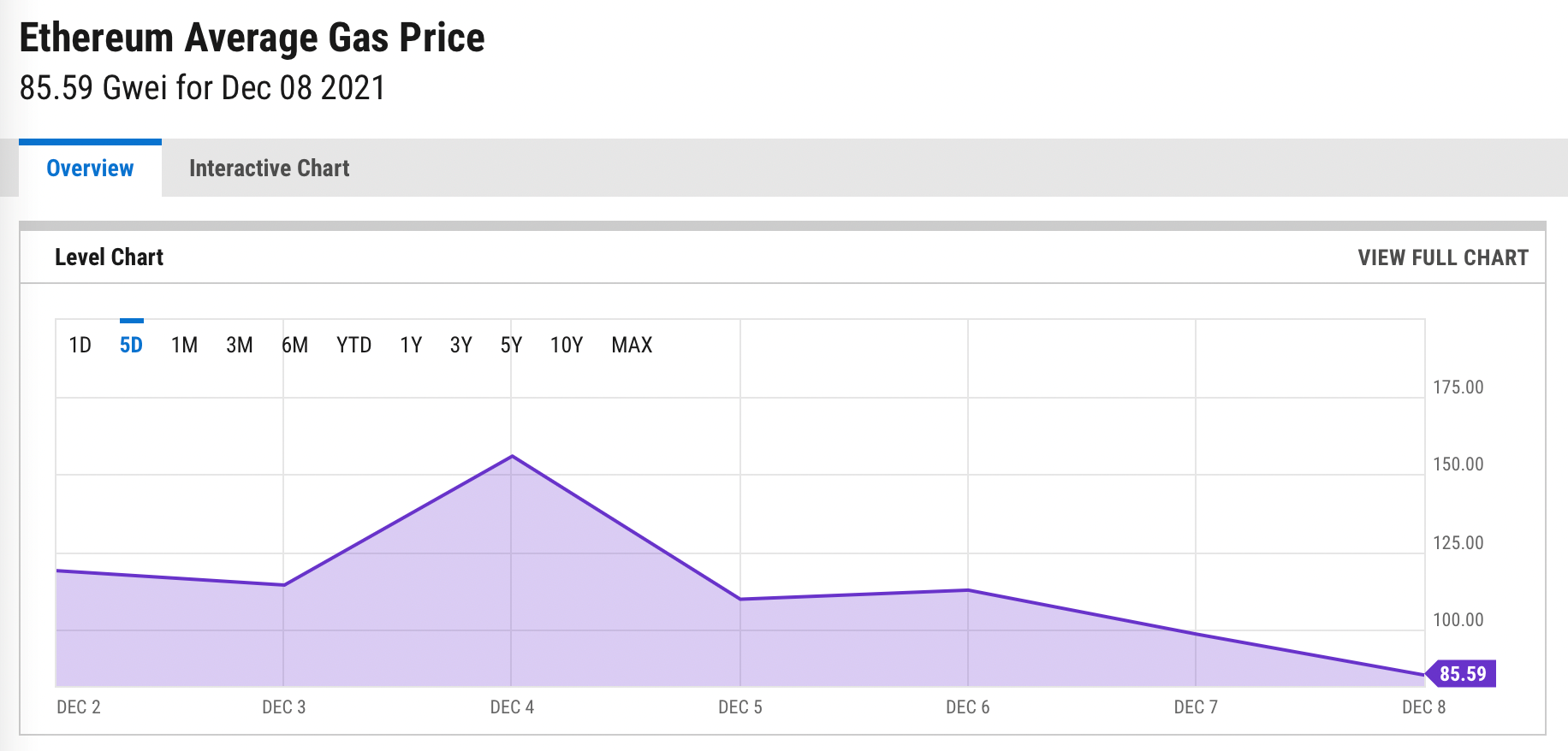Click the DEC 4 axis label

[x=512, y=707]
